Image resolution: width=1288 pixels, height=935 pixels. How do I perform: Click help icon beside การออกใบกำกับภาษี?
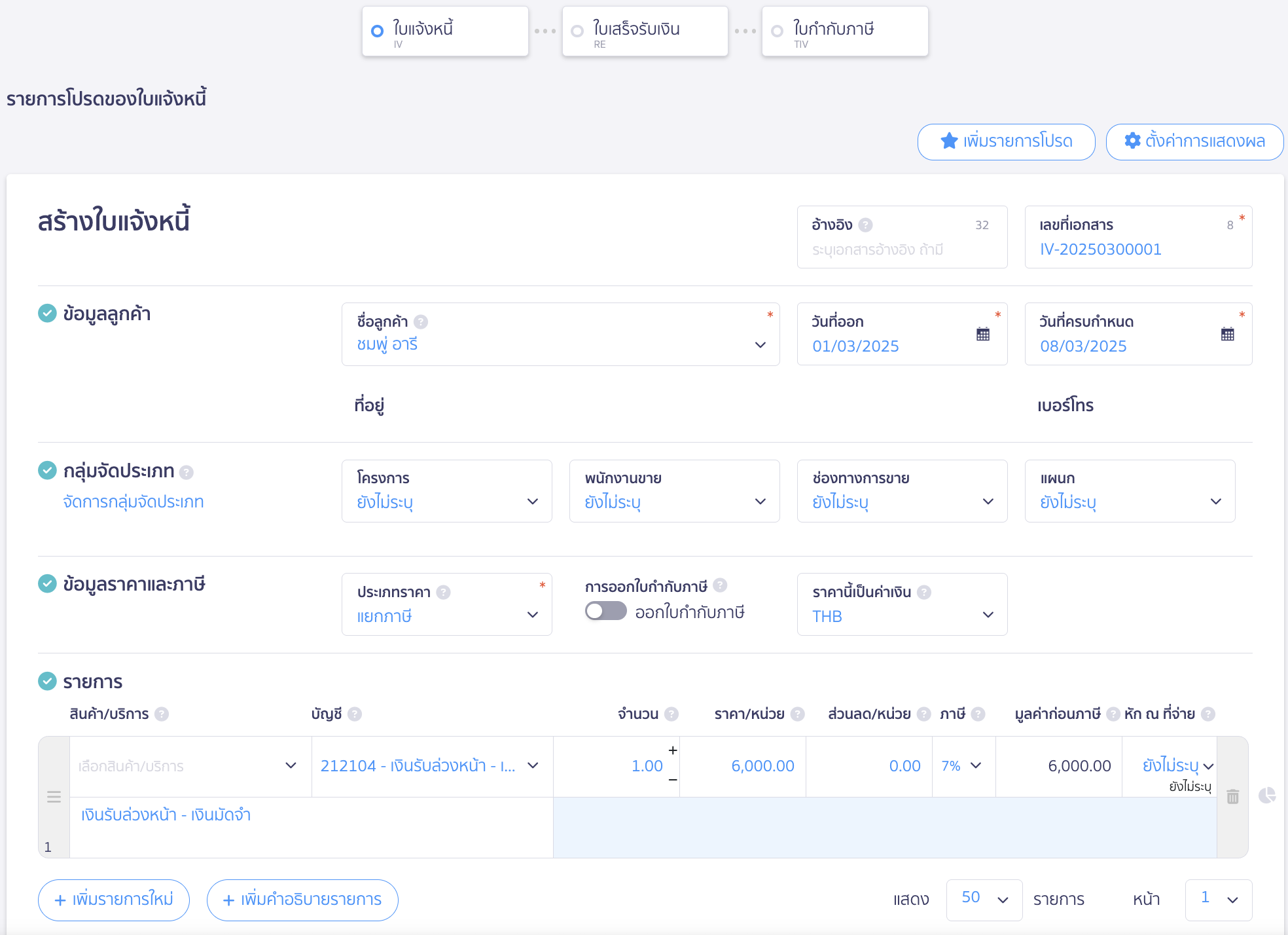[x=720, y=585]
